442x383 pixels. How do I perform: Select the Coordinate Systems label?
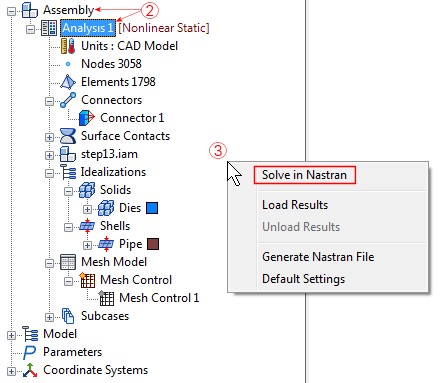point(96,370)
